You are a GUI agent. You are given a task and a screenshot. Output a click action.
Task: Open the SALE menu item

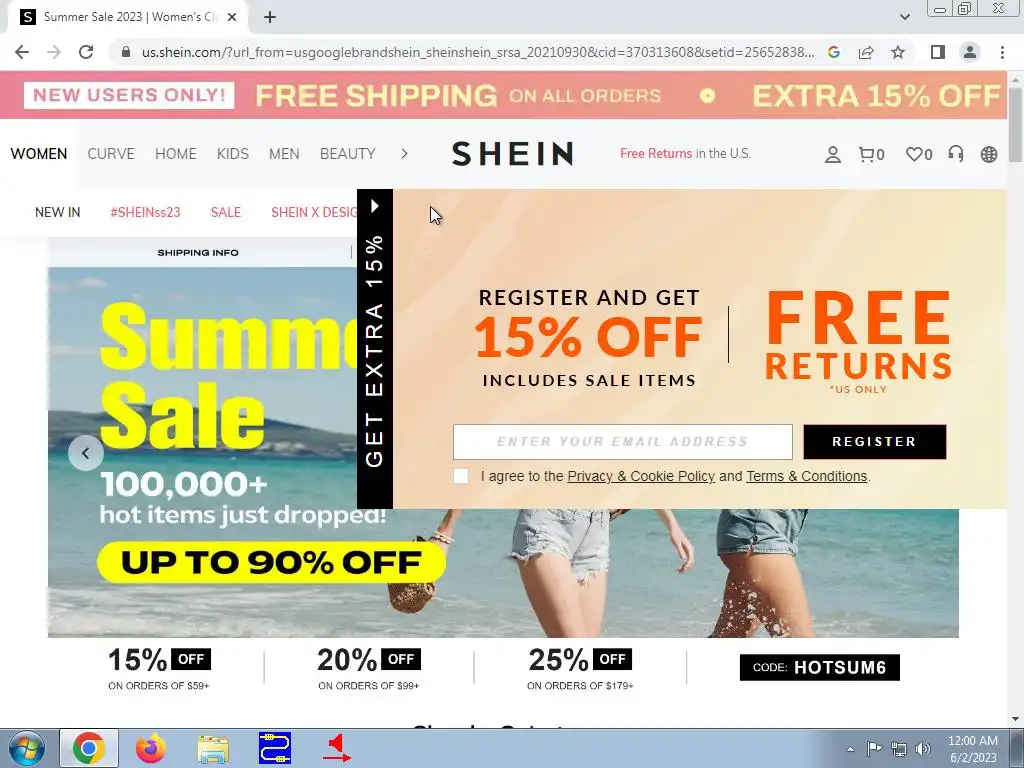[226, 212]
